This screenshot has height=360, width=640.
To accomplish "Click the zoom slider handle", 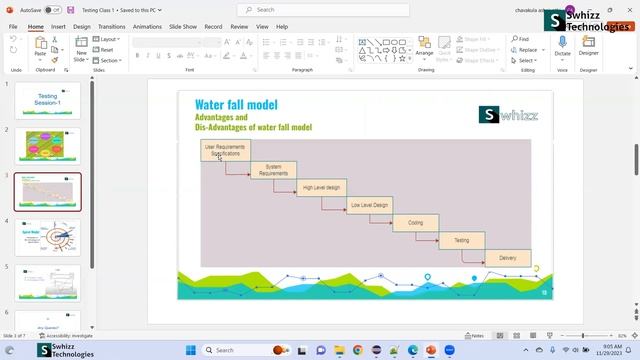I will [x=583, y=336].
